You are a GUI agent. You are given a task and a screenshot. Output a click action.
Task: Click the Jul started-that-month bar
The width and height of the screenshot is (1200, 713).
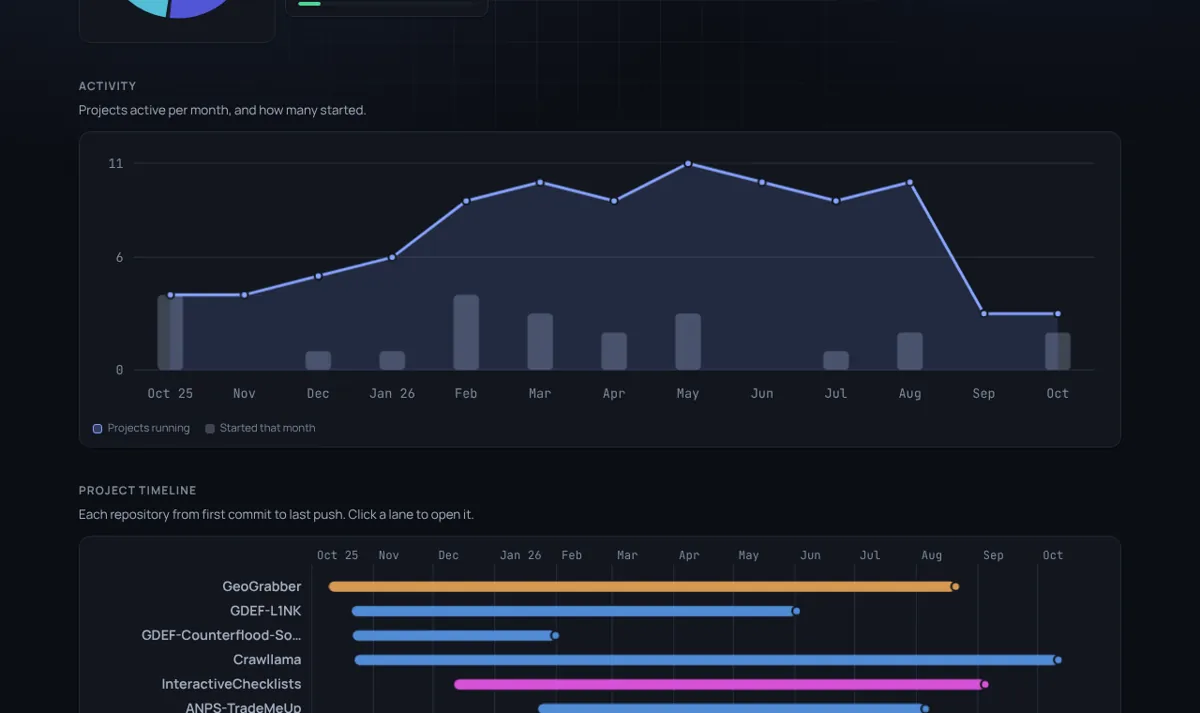[836, 361]
